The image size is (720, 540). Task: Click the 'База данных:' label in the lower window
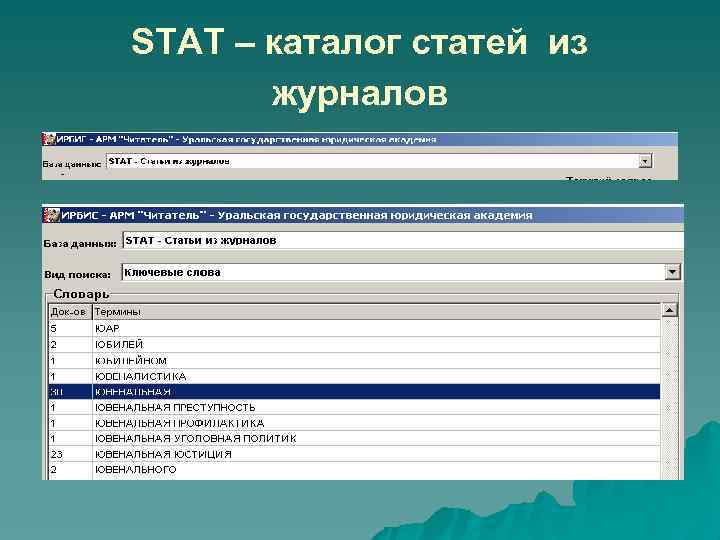[x=80, y=243]
